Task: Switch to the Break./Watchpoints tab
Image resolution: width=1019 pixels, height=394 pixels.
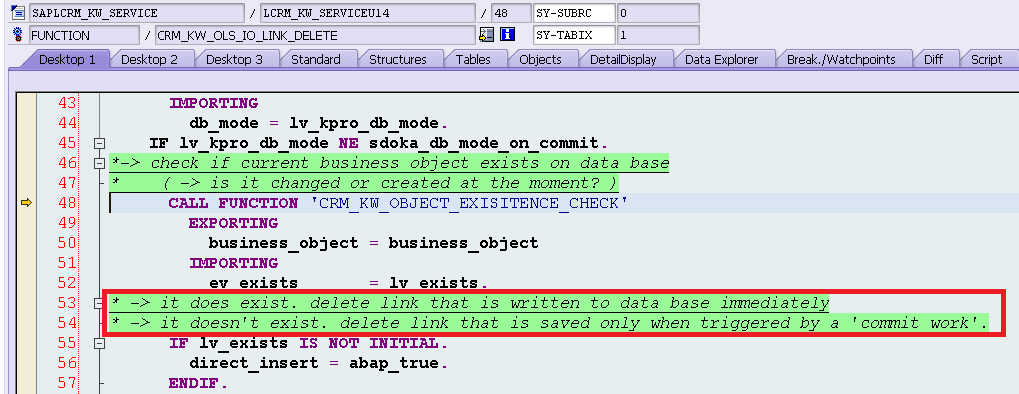Action: click(841, 59)
